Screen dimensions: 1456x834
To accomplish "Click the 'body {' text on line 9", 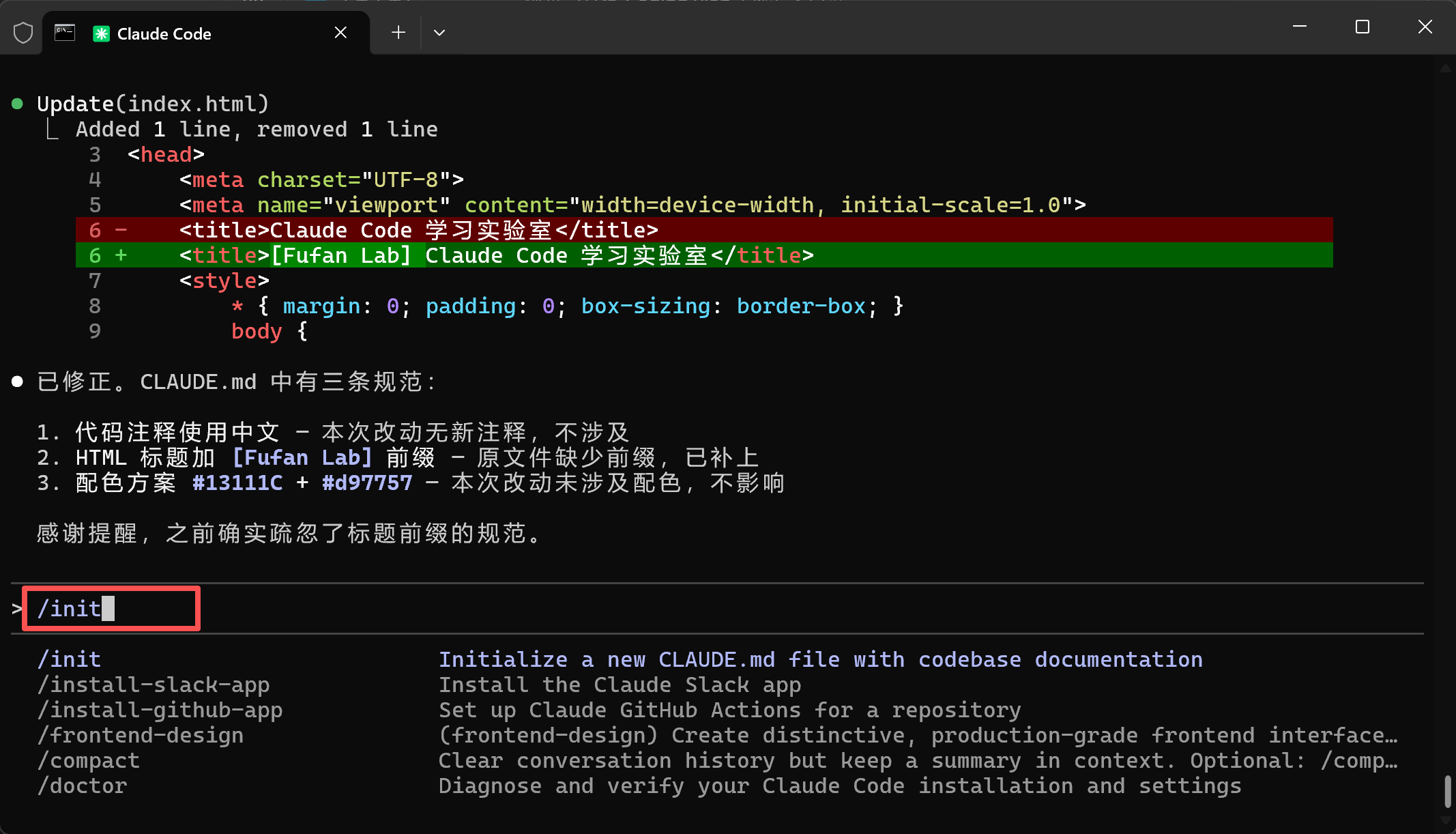I will coord(270,331).
